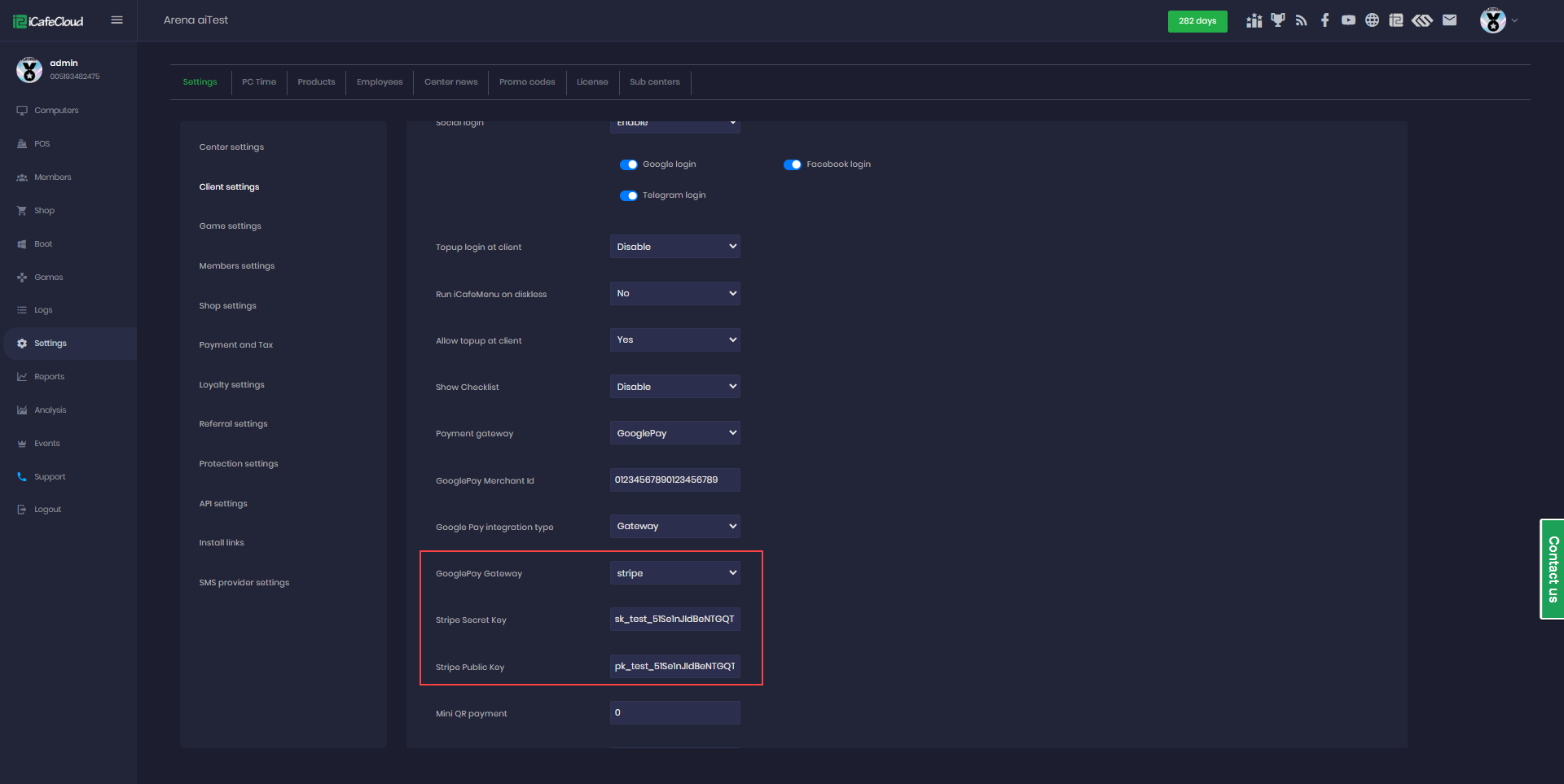The image size is (1564, 784).
Task: Expand the GooglePay Gateway stripe dropdown
Action: 674,573
